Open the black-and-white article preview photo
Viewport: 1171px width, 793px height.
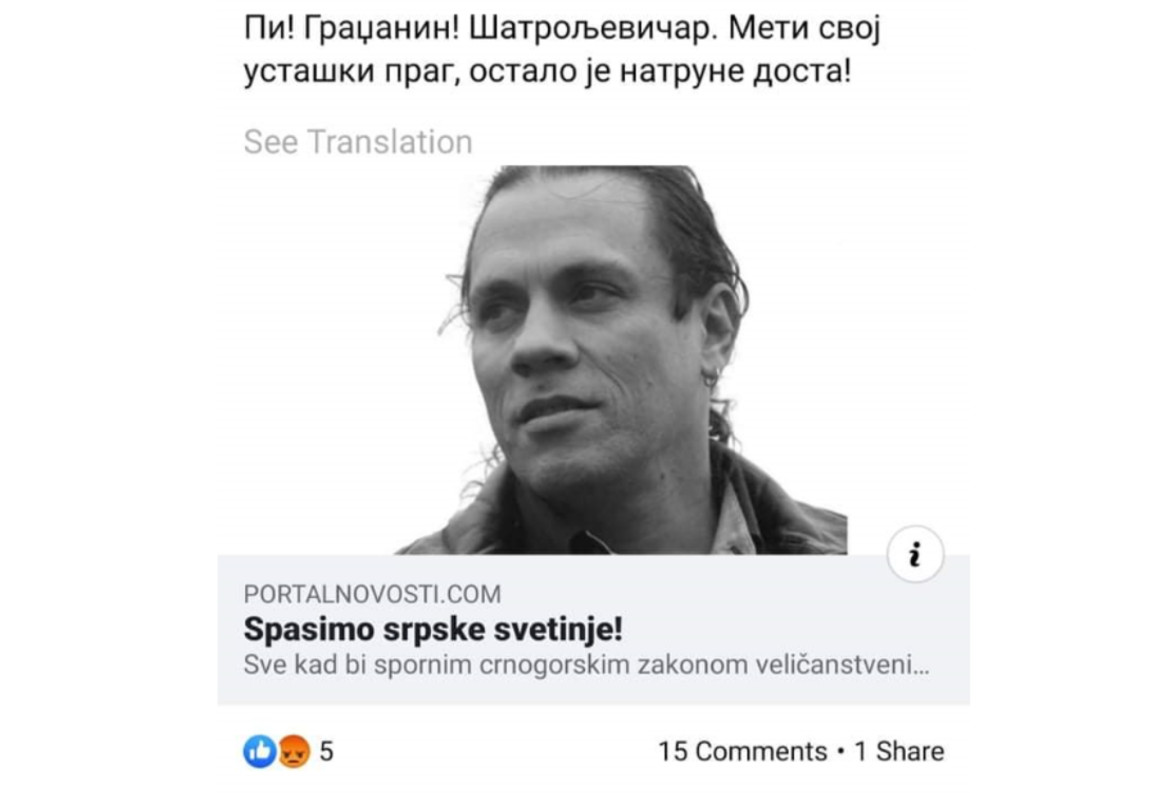point(620,360)
